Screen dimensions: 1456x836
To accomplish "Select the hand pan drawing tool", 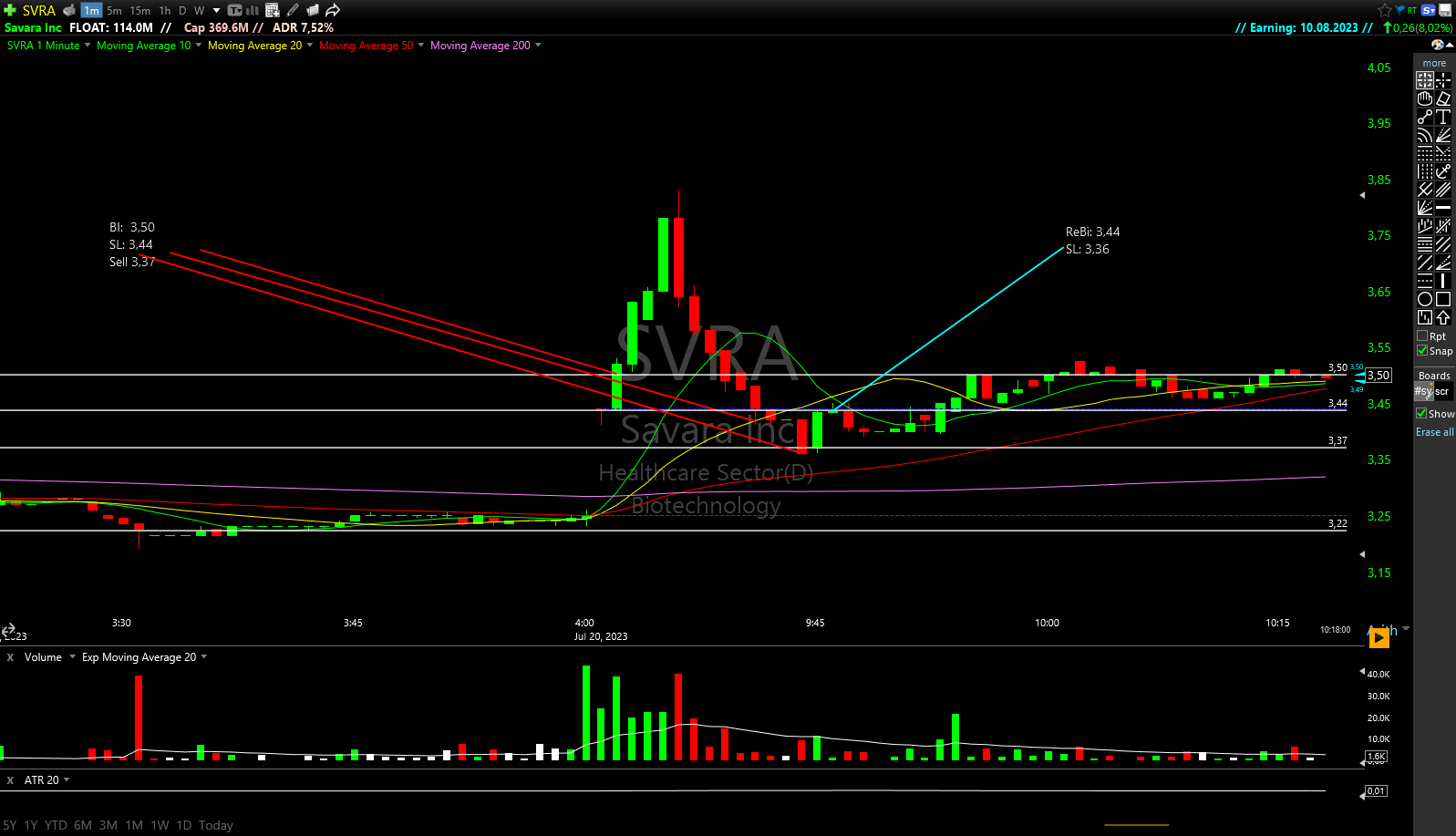I will coord(1425,98).
